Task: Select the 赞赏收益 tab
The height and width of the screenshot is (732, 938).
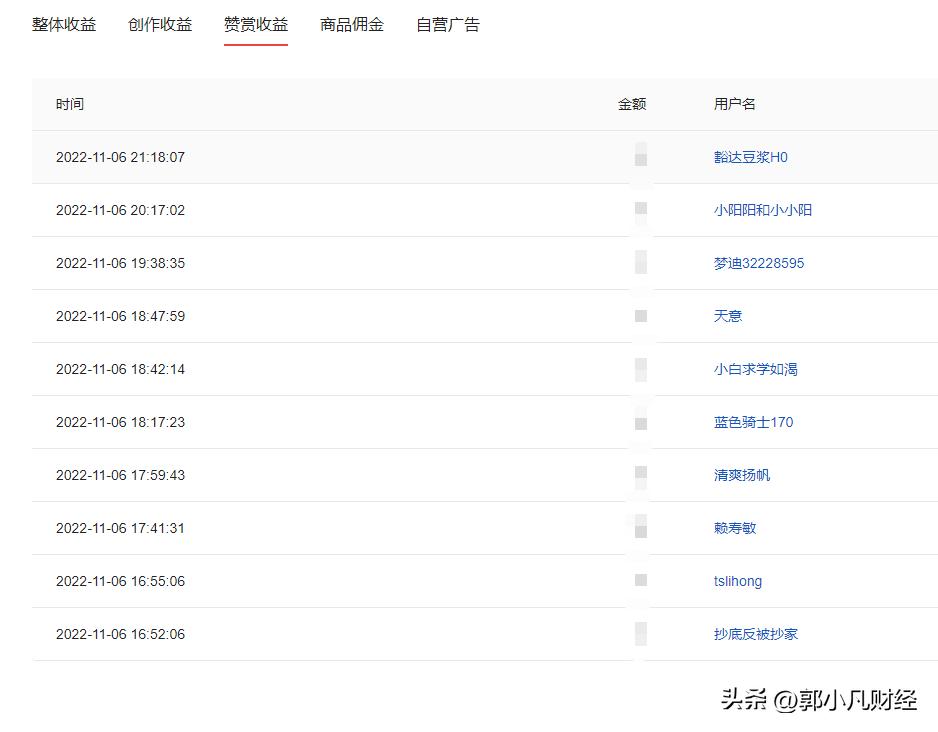Action: tap(256, 25)
